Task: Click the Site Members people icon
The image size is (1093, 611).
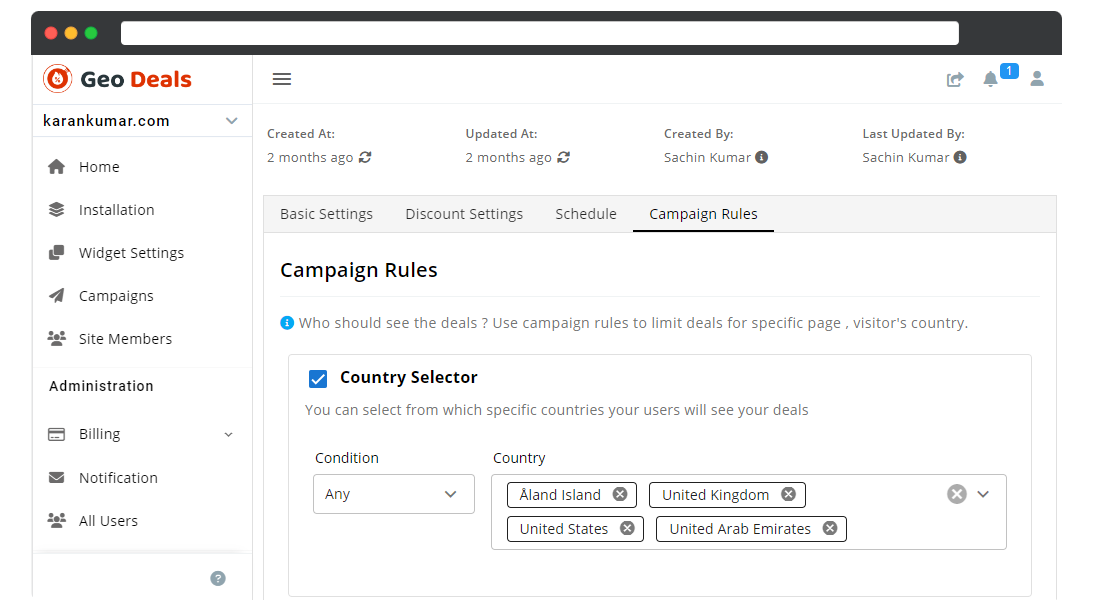Action: pyautogui.click(x=56, y=339)
